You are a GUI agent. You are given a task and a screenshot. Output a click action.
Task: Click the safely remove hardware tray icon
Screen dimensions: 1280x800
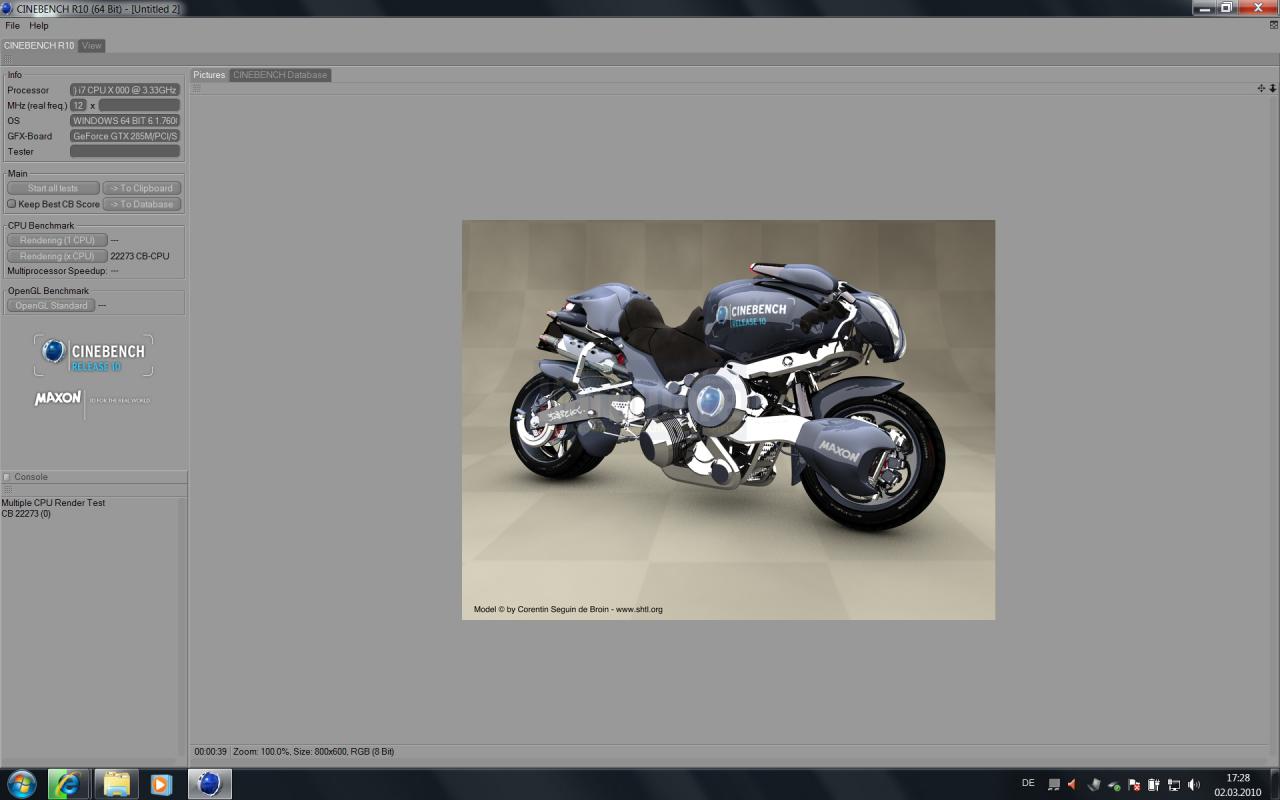coord(1114,785)
